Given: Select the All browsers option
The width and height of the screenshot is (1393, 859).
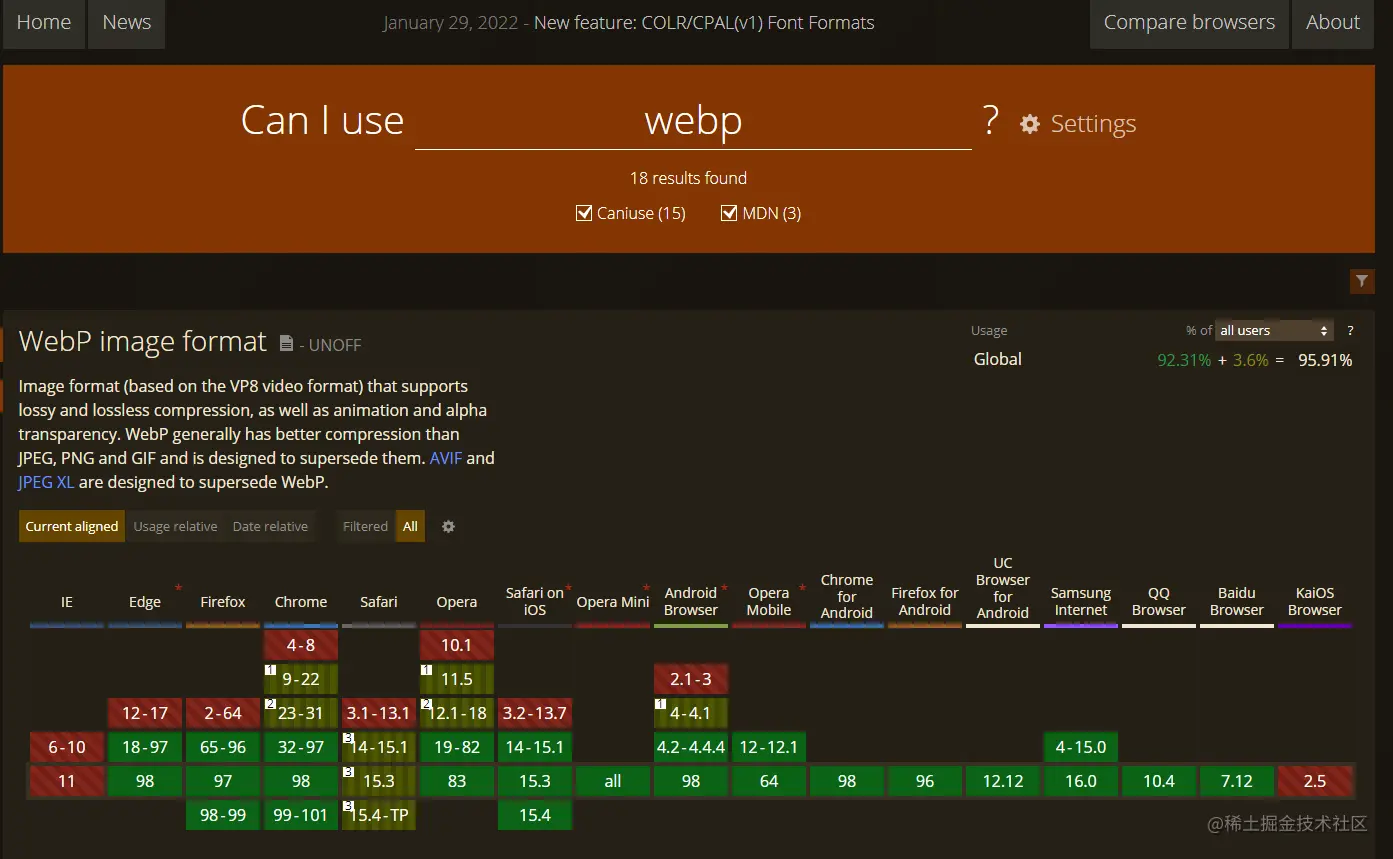Looking at the screenshot, I should [410, 526].
